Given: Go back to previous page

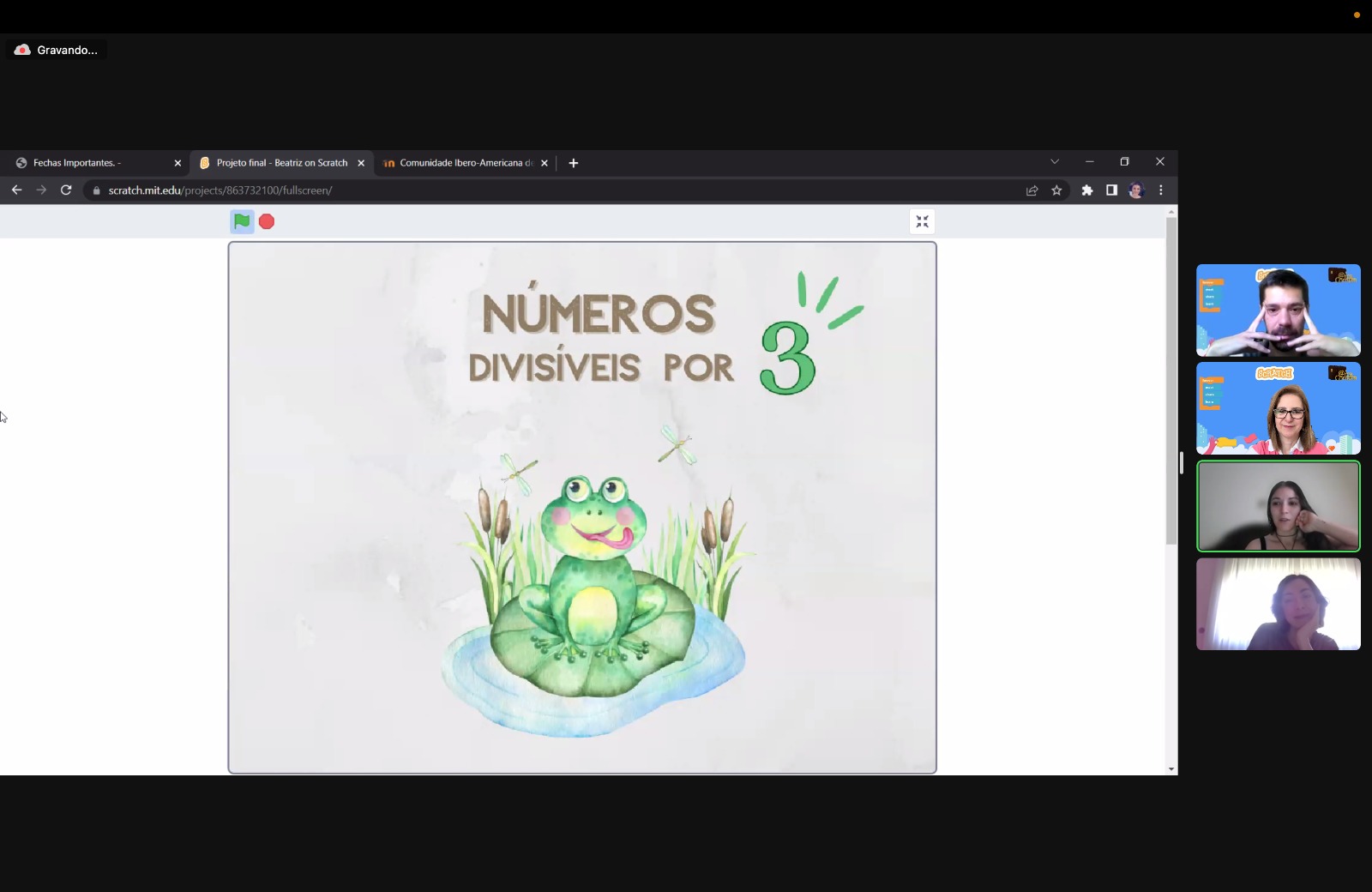Looking at the screenshot, I should tap(16, 190).
